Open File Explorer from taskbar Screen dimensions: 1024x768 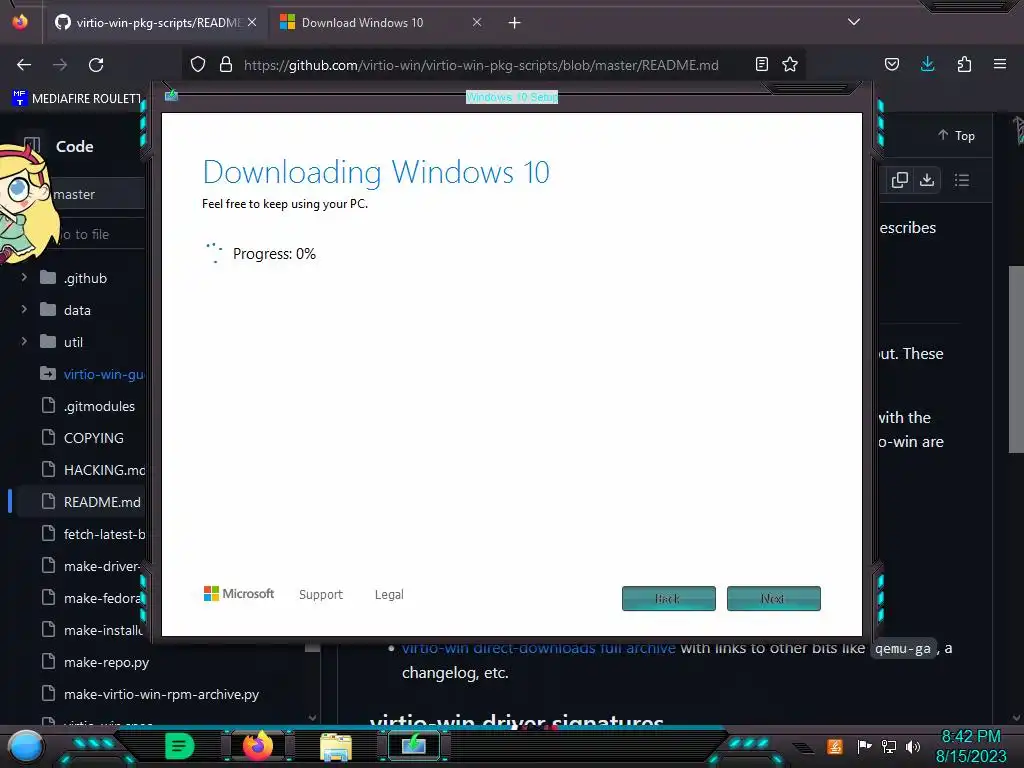336,746
